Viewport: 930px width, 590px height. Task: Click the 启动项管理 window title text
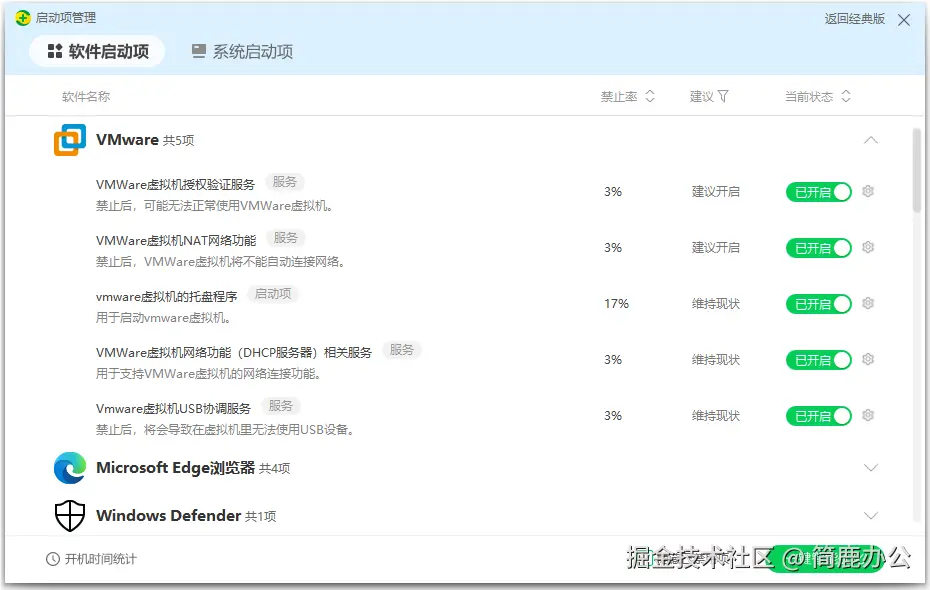[66, 18]
